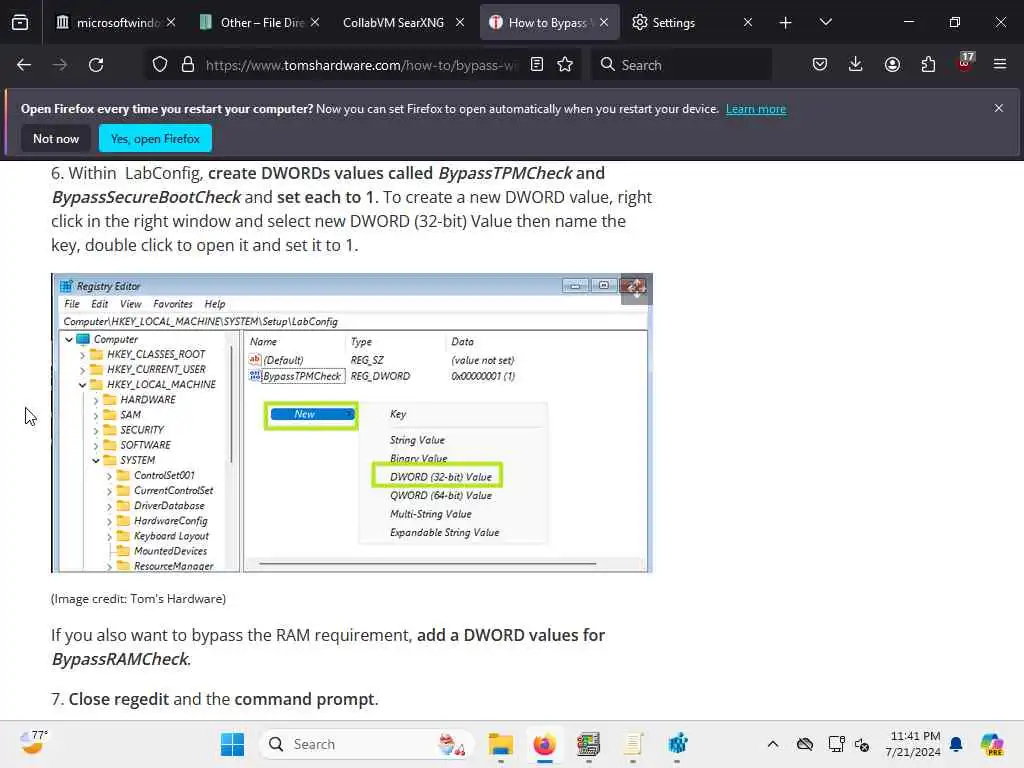The height and width of the screenshot is (768, 1024).
Task: Open the weather widget showing 77°
Action: 33,743
